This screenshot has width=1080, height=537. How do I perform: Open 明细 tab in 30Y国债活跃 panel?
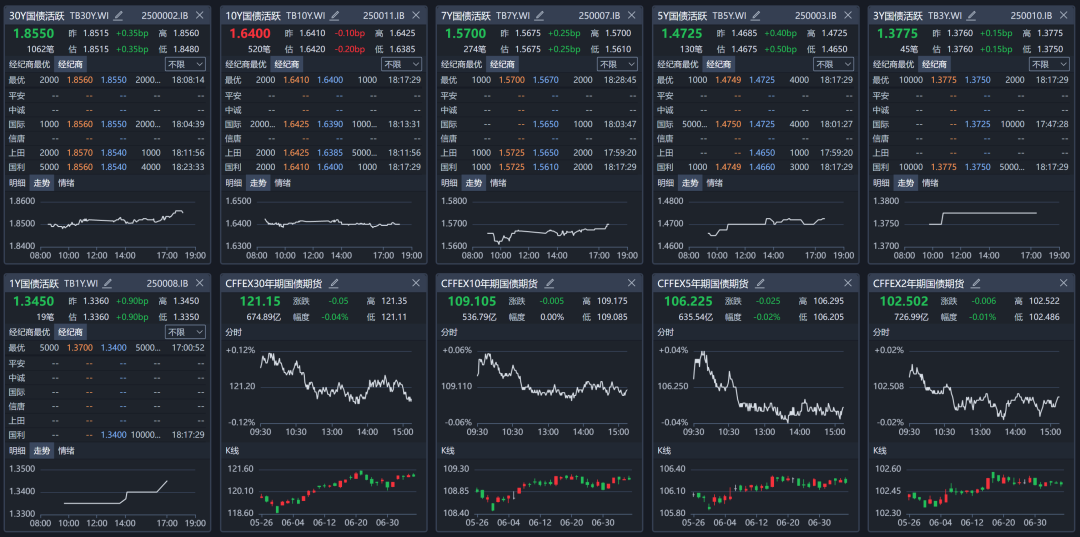[17, 183]
